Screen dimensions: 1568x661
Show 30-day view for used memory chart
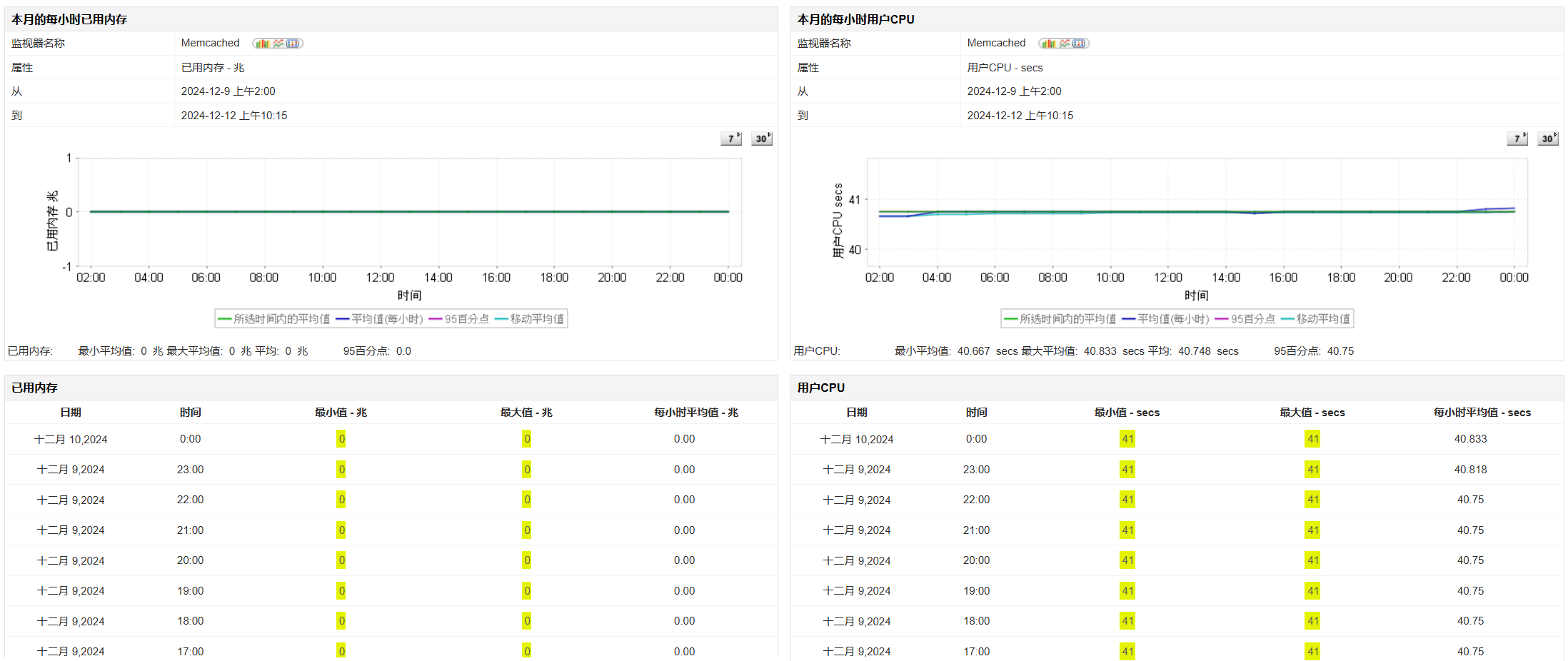click(762, 138)
